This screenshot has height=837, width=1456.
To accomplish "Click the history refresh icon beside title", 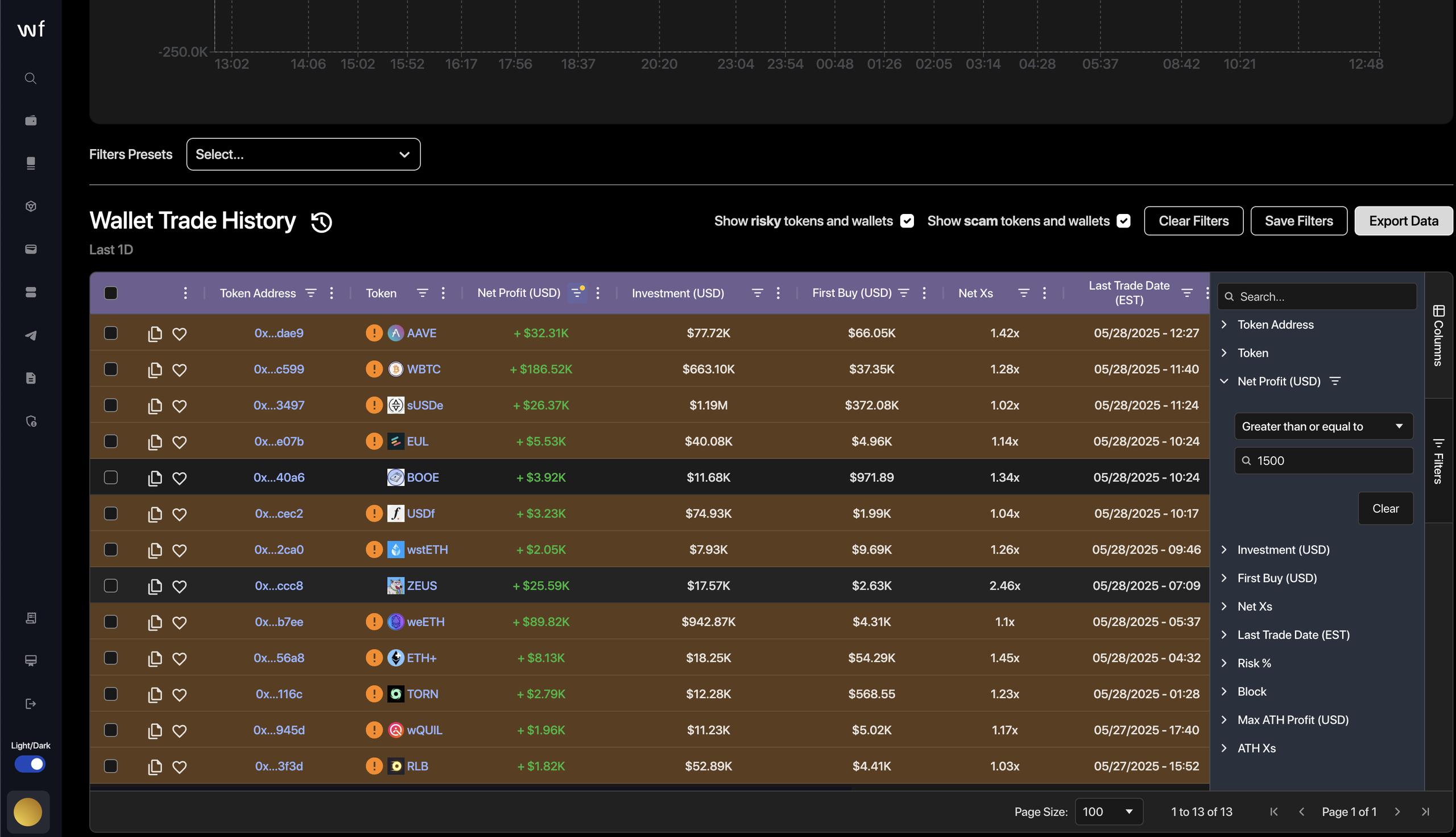I will tap(321, 222).
